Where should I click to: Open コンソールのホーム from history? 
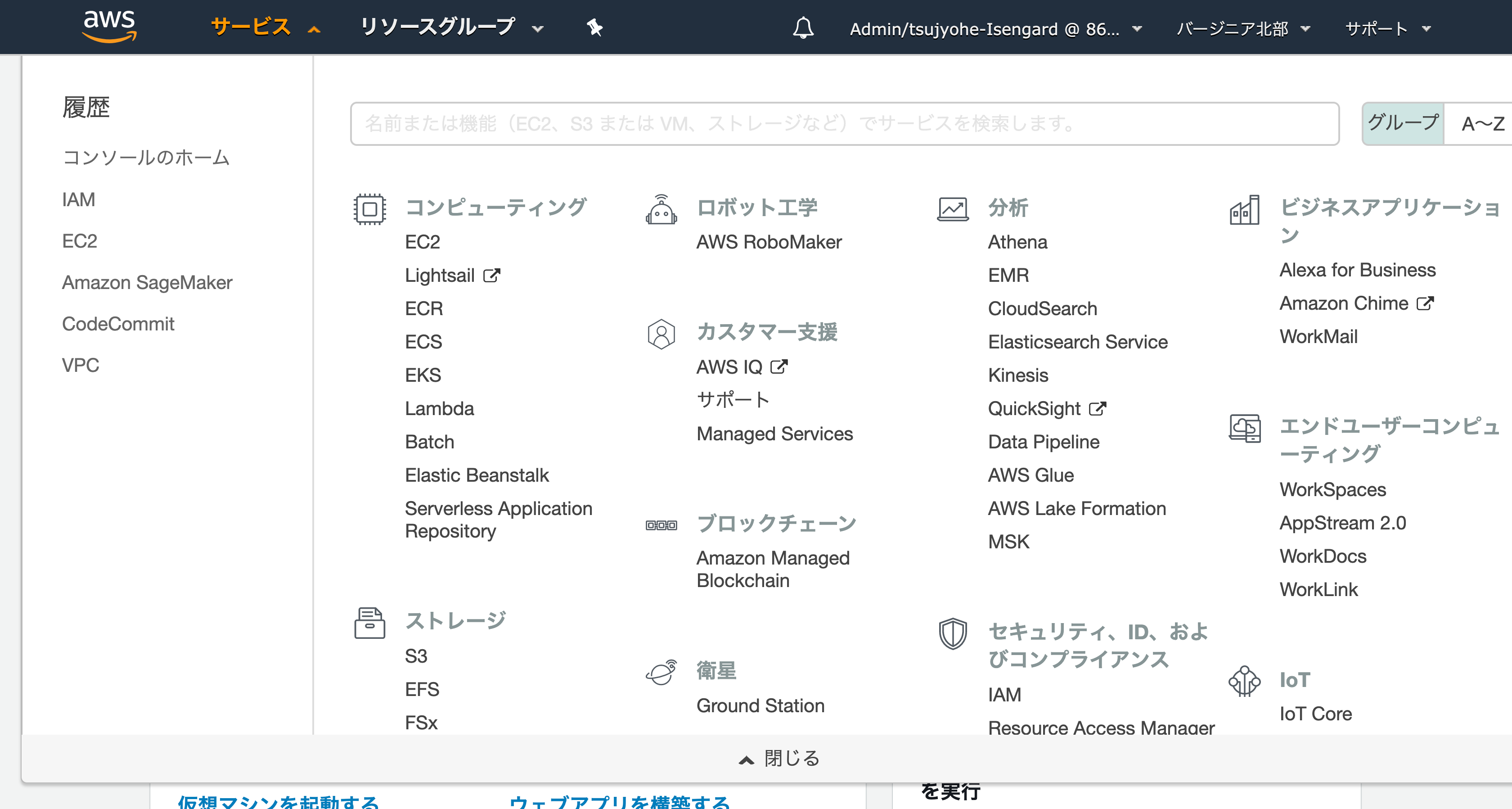(145, 157)
